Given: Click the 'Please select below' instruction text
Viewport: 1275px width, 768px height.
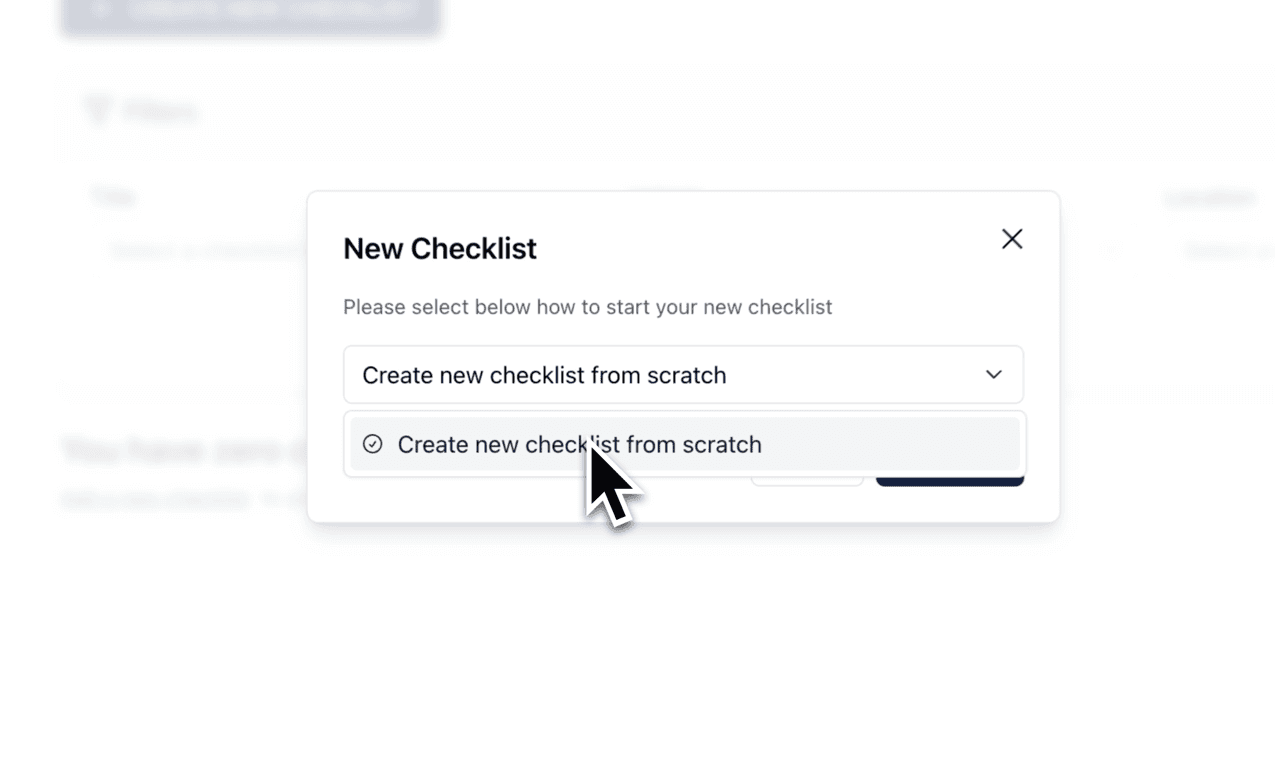Looking at the screenshot, I should (x=587, y=307).
